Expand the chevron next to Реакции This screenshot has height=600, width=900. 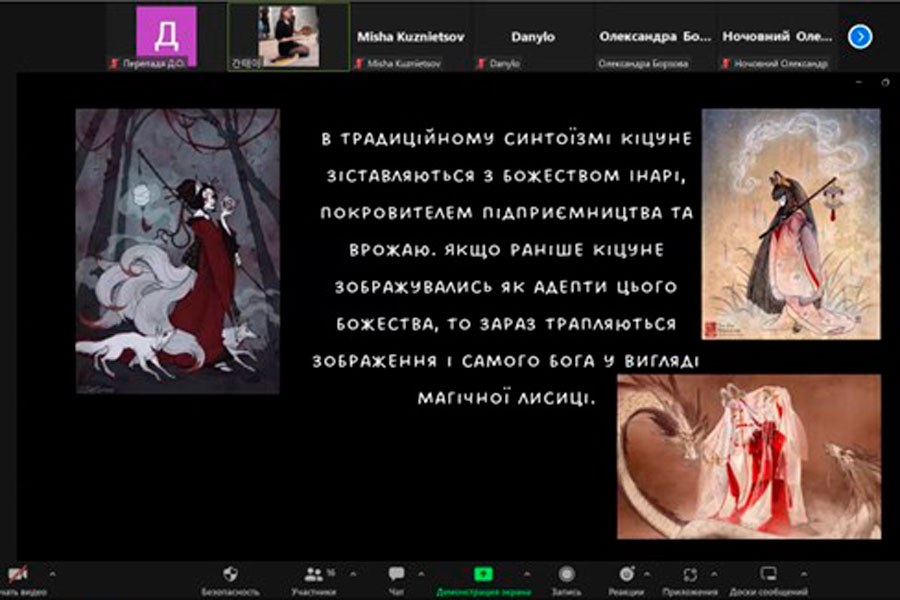pos(647,574)
